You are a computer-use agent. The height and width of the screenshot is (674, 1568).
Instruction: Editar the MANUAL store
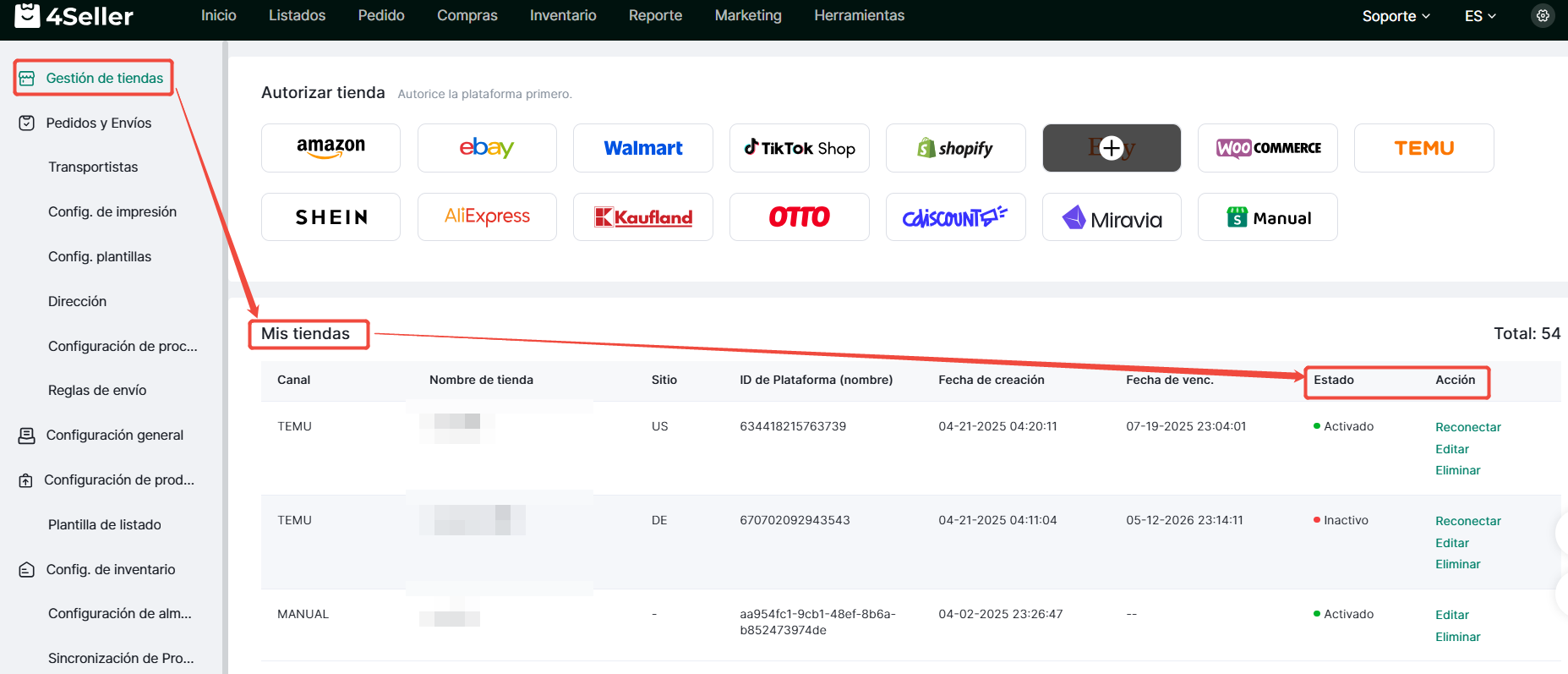(x=1452, y=615)
